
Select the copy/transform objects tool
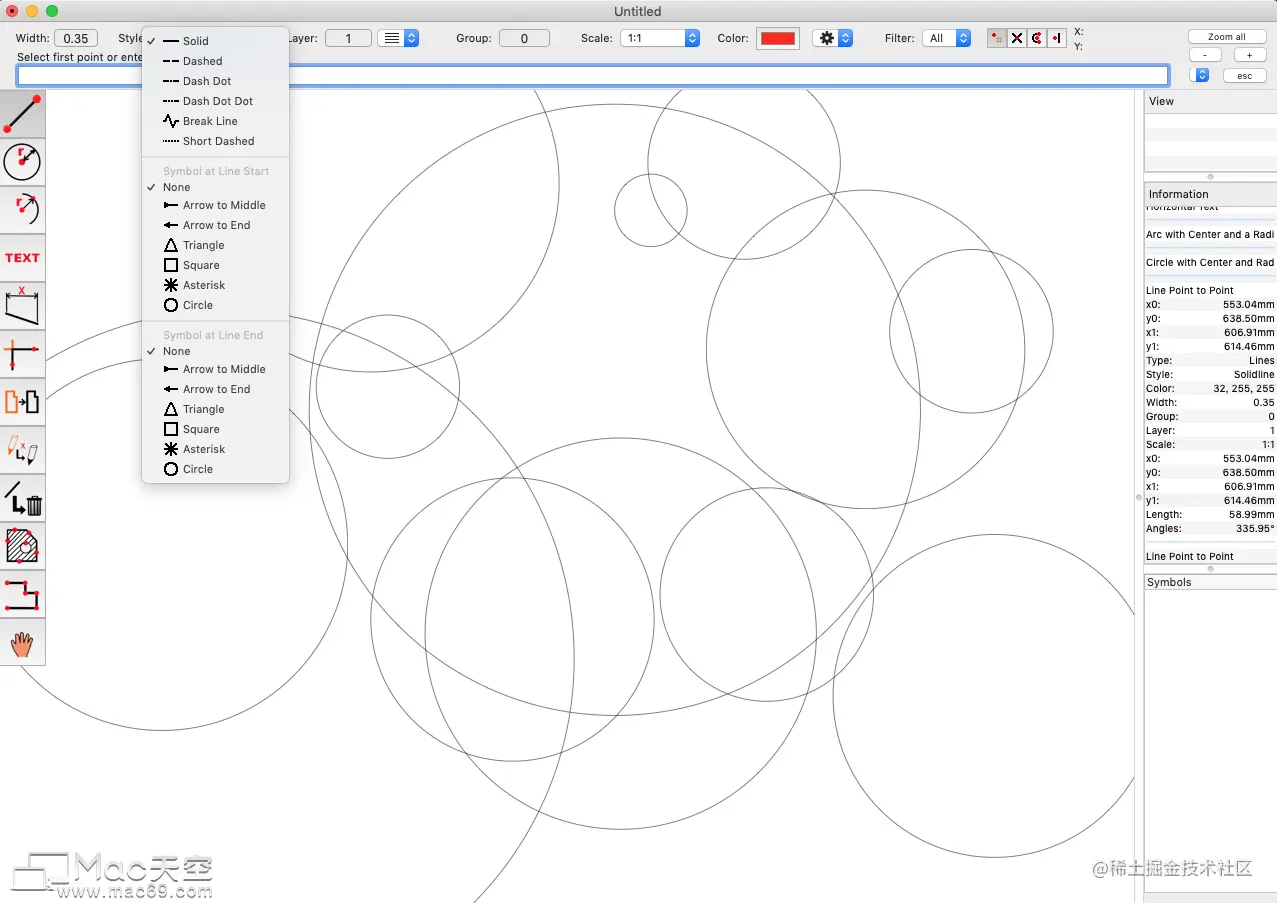click(x=22, y=402)
